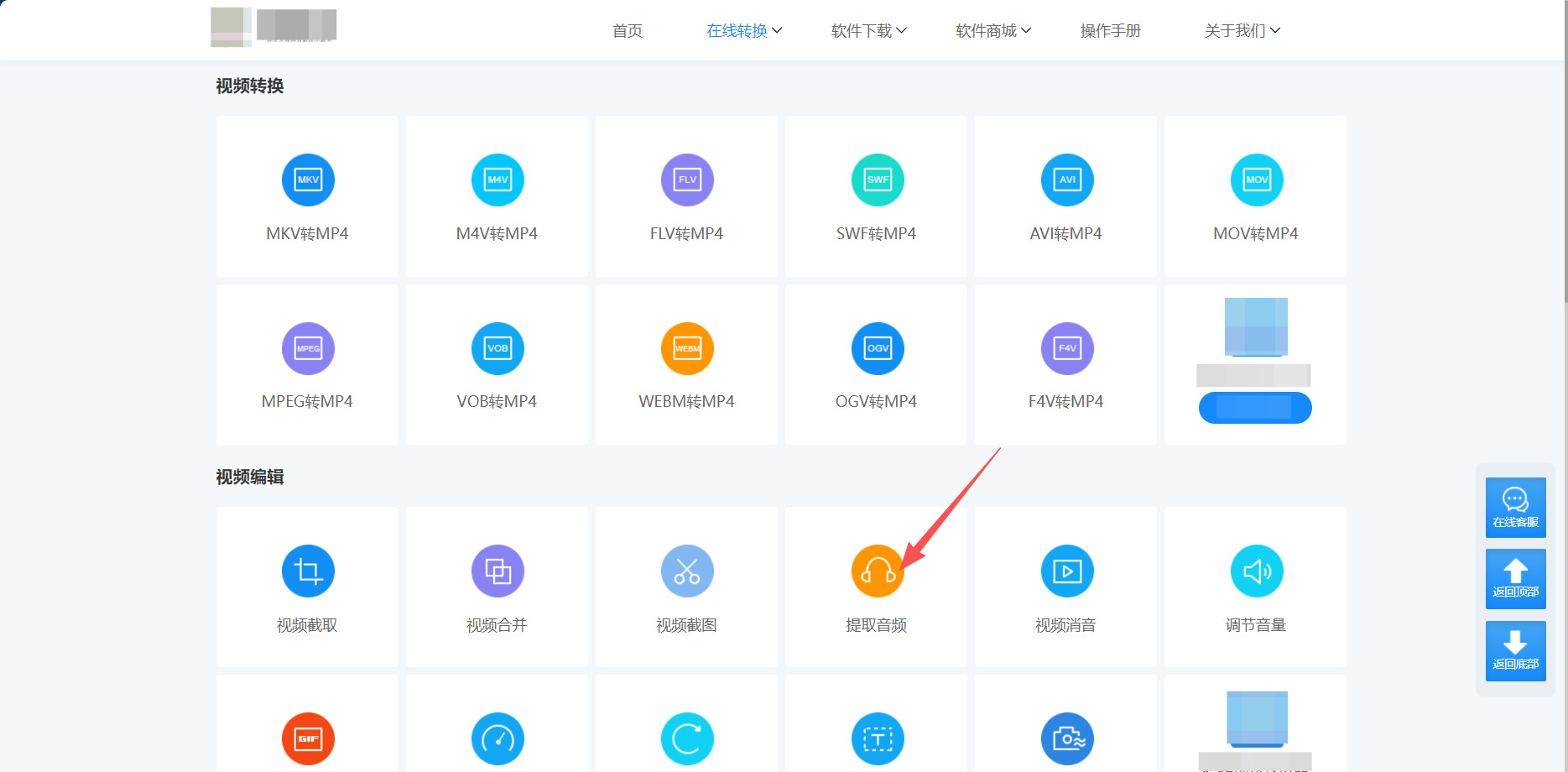Open the 操作手册 menu item
Image resolution: width=1568 pixels, height=772 pixels.
click(x=1111, y=31)
